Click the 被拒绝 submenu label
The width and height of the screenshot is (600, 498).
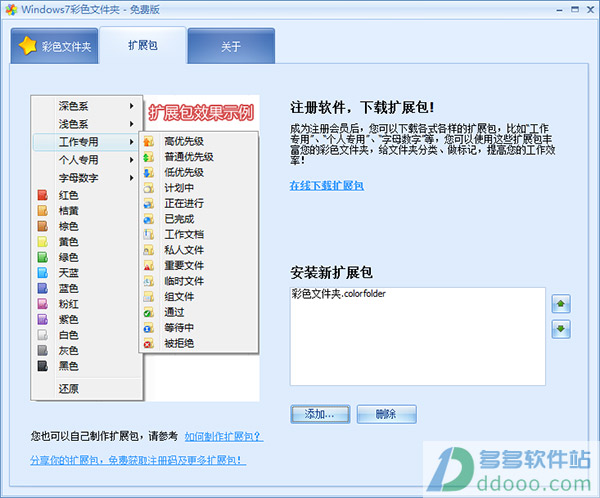click(x=179, y=343)
